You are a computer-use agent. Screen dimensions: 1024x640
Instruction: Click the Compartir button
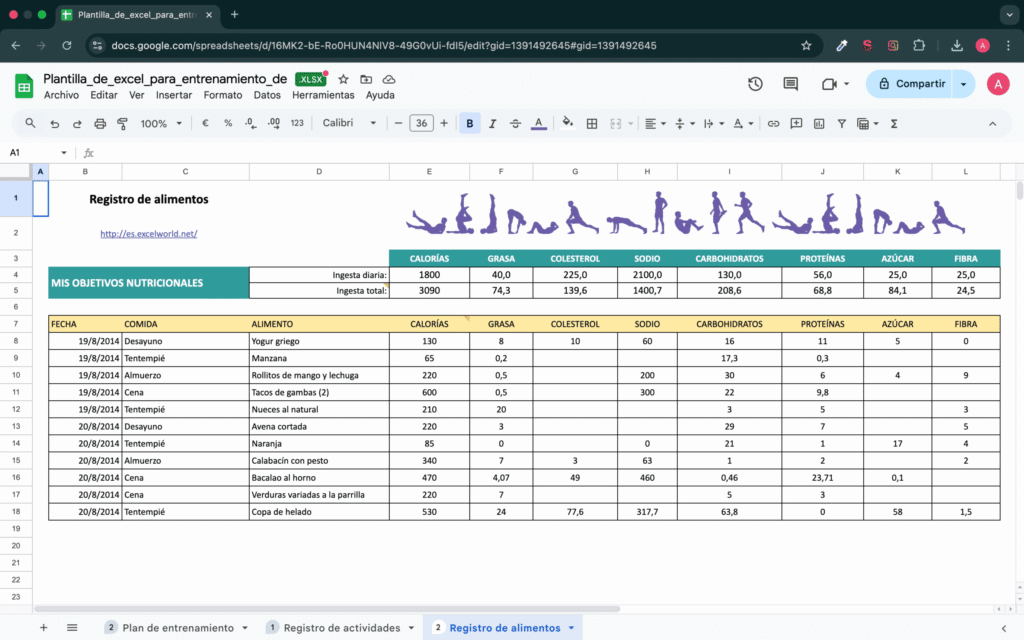(914, 84)
